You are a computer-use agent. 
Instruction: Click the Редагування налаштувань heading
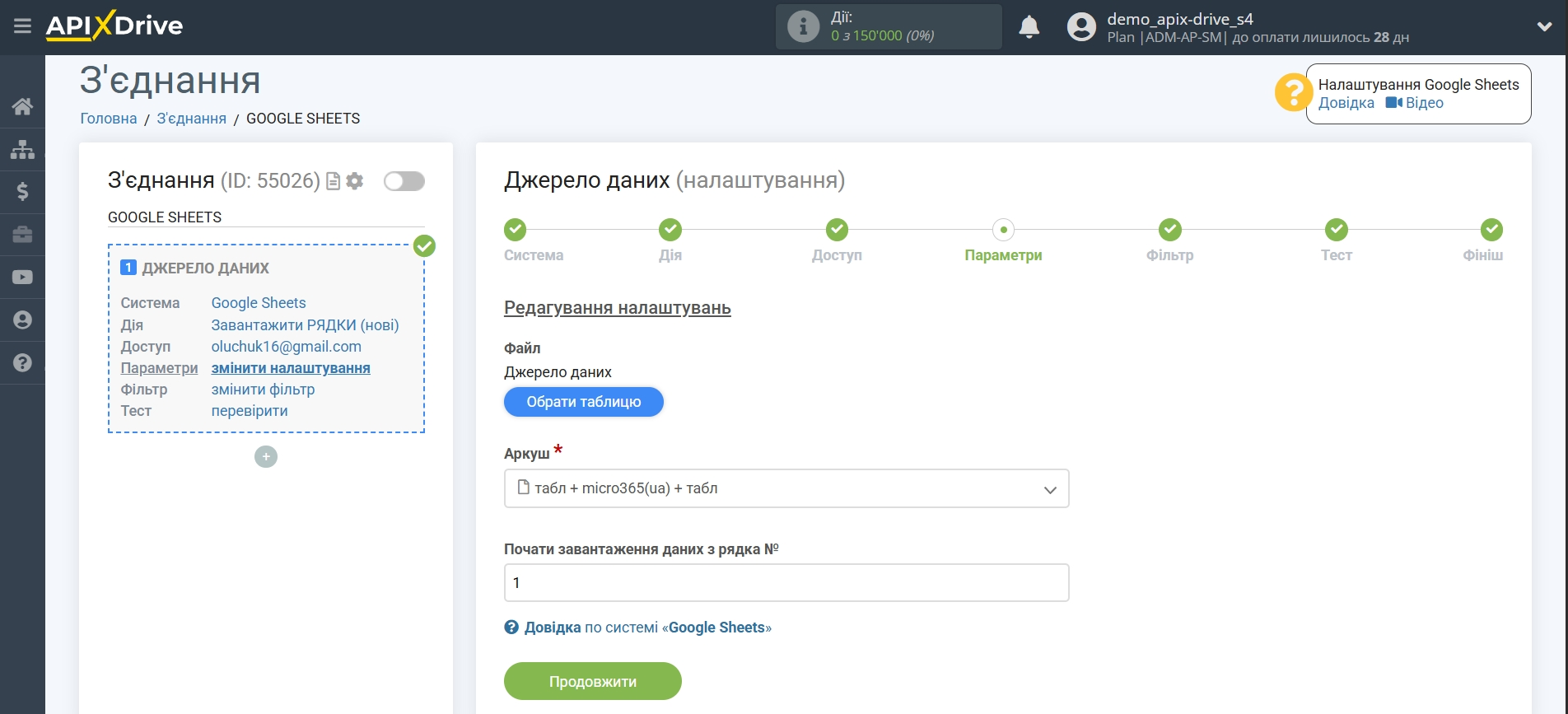(618, 308)
